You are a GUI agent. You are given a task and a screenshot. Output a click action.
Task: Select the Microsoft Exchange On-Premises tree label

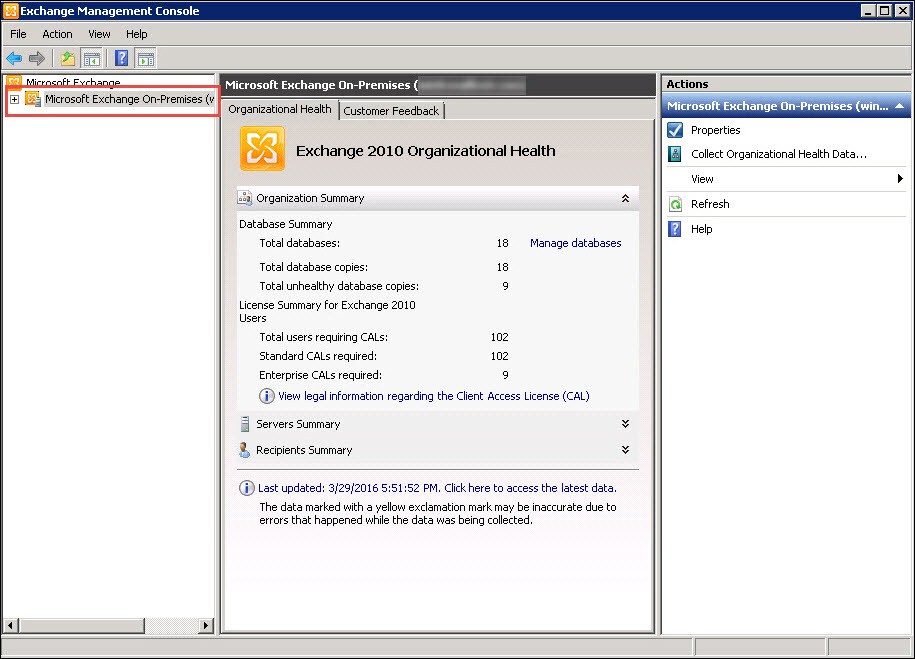pos(130,99)
